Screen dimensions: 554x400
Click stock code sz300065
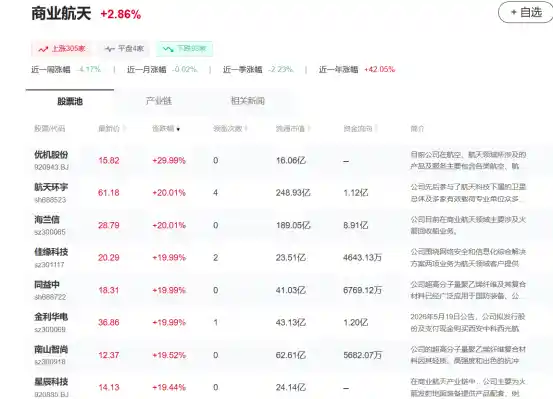point(50,232)
